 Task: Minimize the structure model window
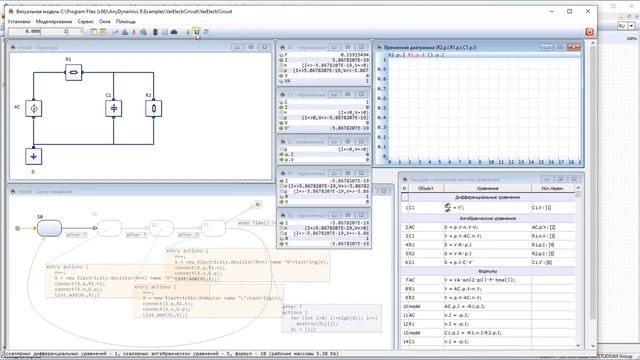point(237,47)
